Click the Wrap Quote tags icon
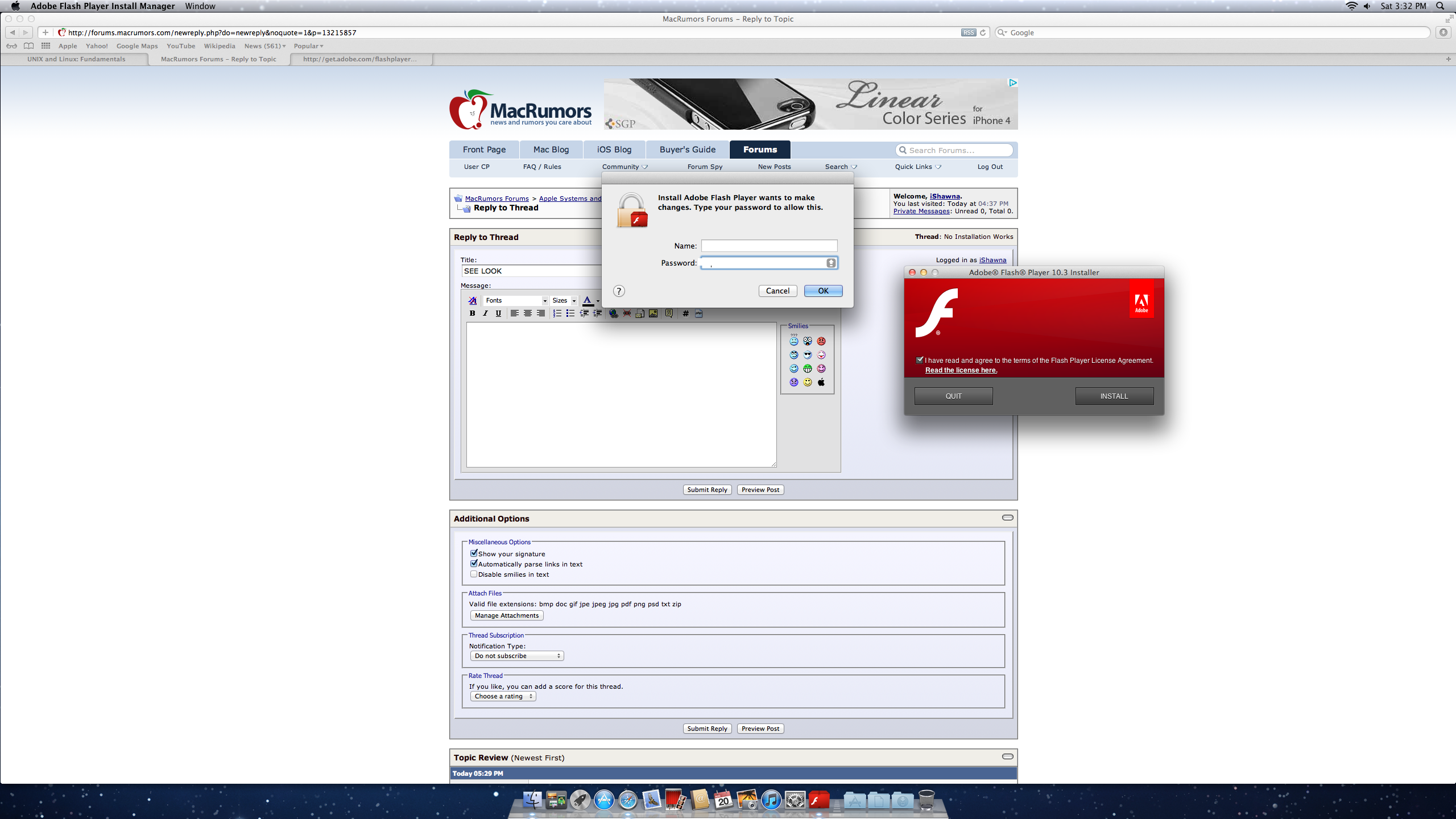Viewport: 1456px width, 819px height. coord(669,313)
